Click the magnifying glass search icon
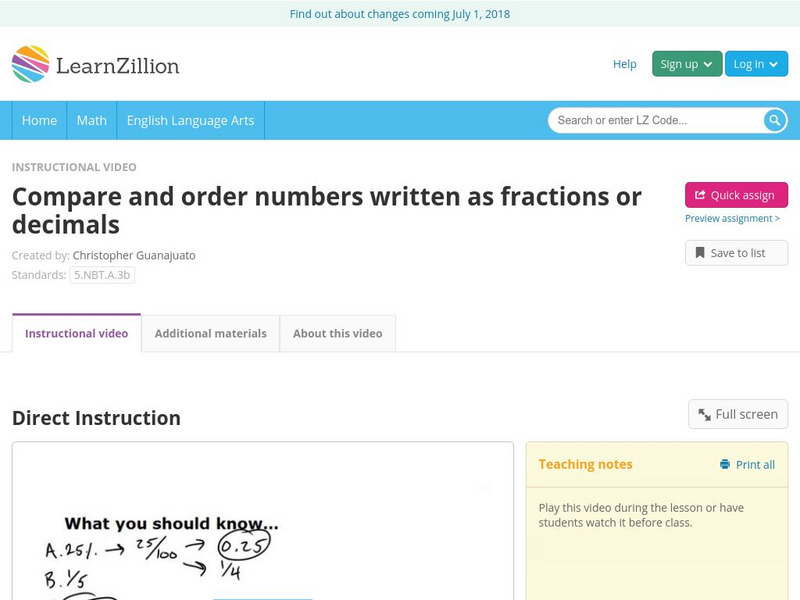The image size is (800, 600). coord(775,120)
